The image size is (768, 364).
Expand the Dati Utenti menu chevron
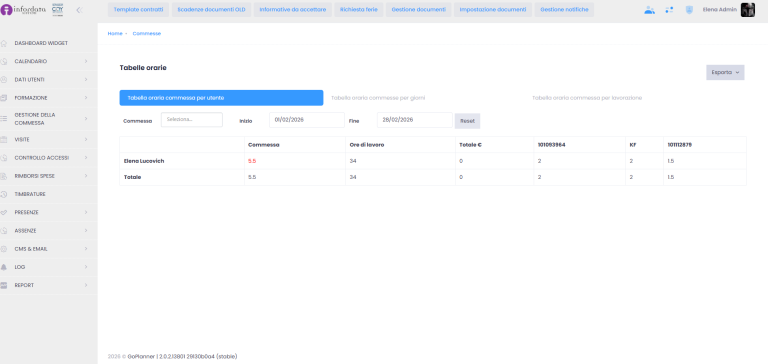tap(86, 79)
